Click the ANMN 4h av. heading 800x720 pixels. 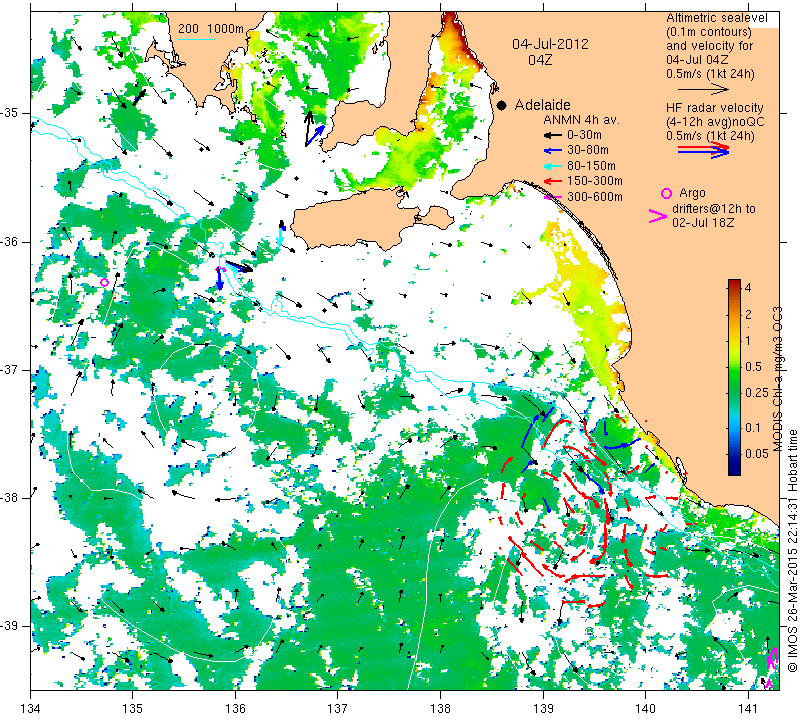point(581,120)
